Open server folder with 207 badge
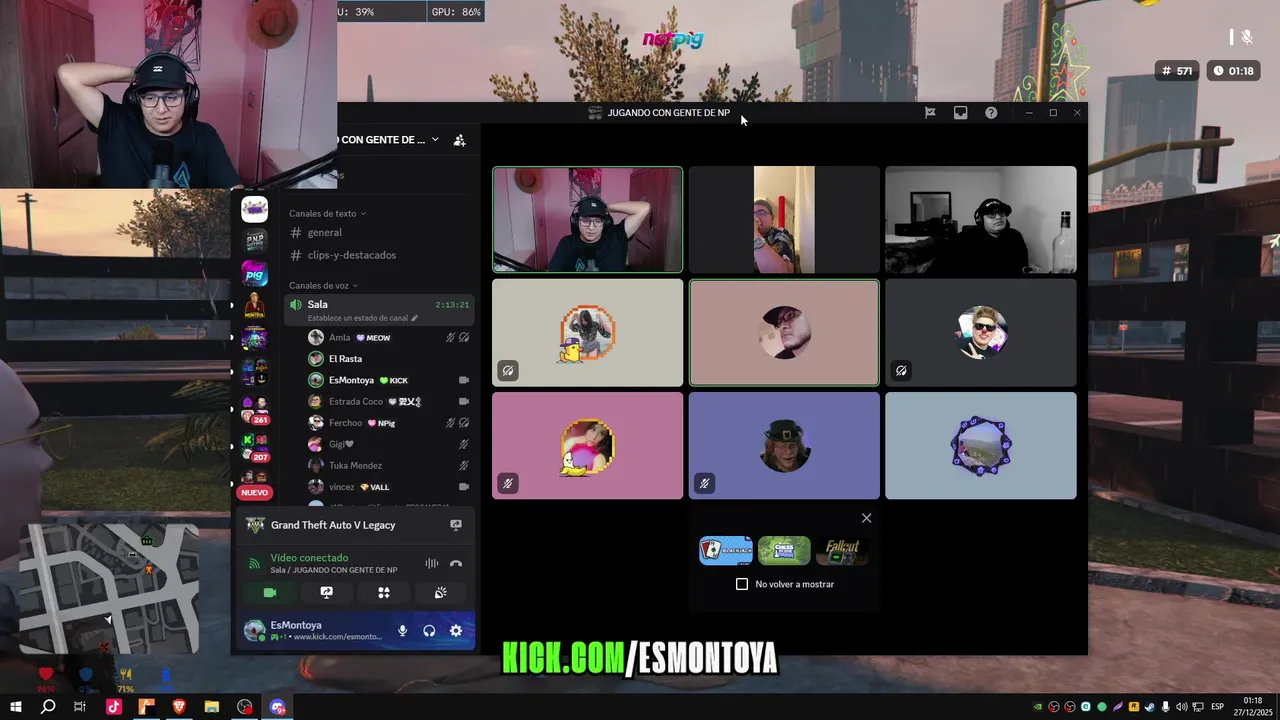Screen dimensions: 1280x720 click(x=254, y=446)
